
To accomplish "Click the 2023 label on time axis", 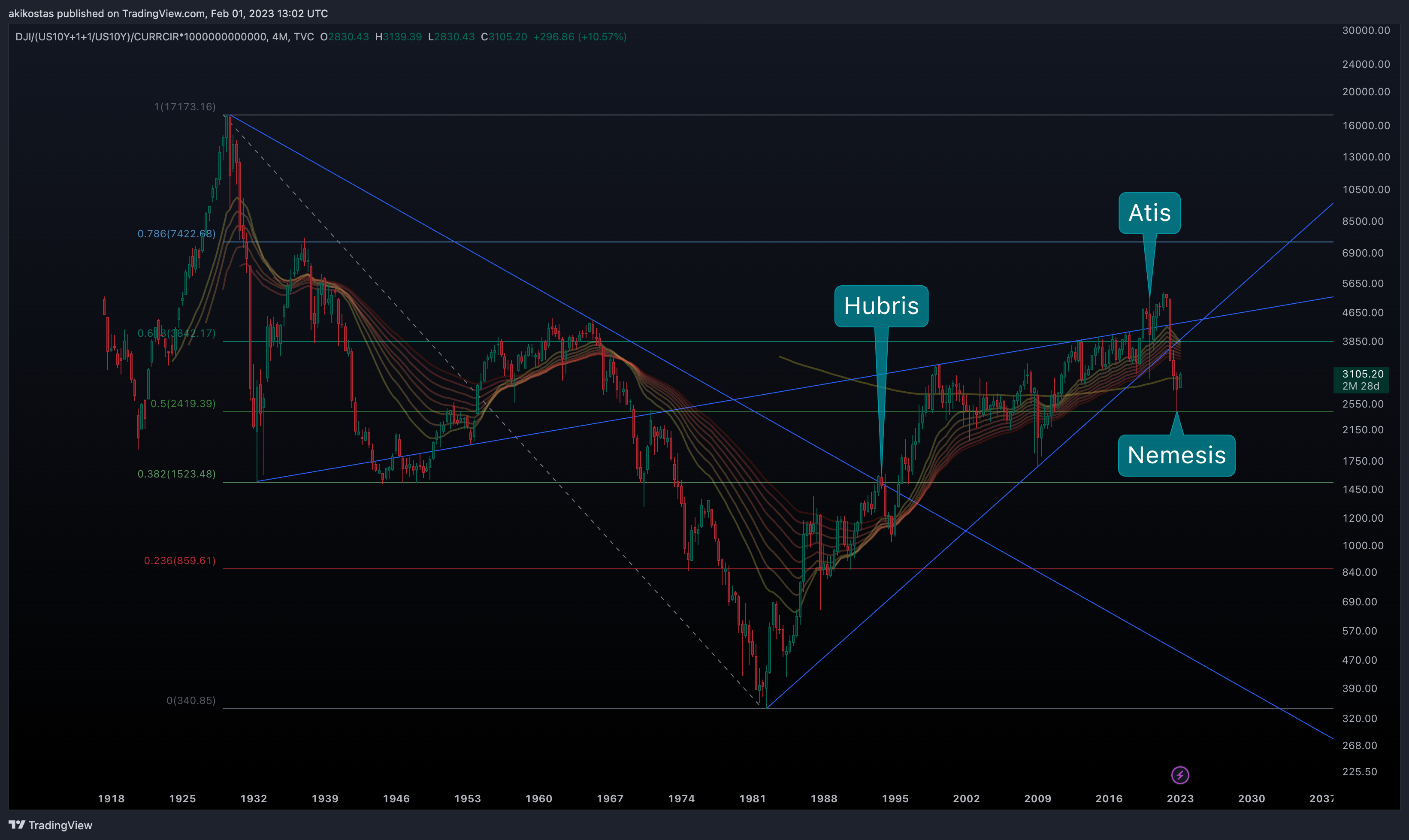I will pos(1180,799).
